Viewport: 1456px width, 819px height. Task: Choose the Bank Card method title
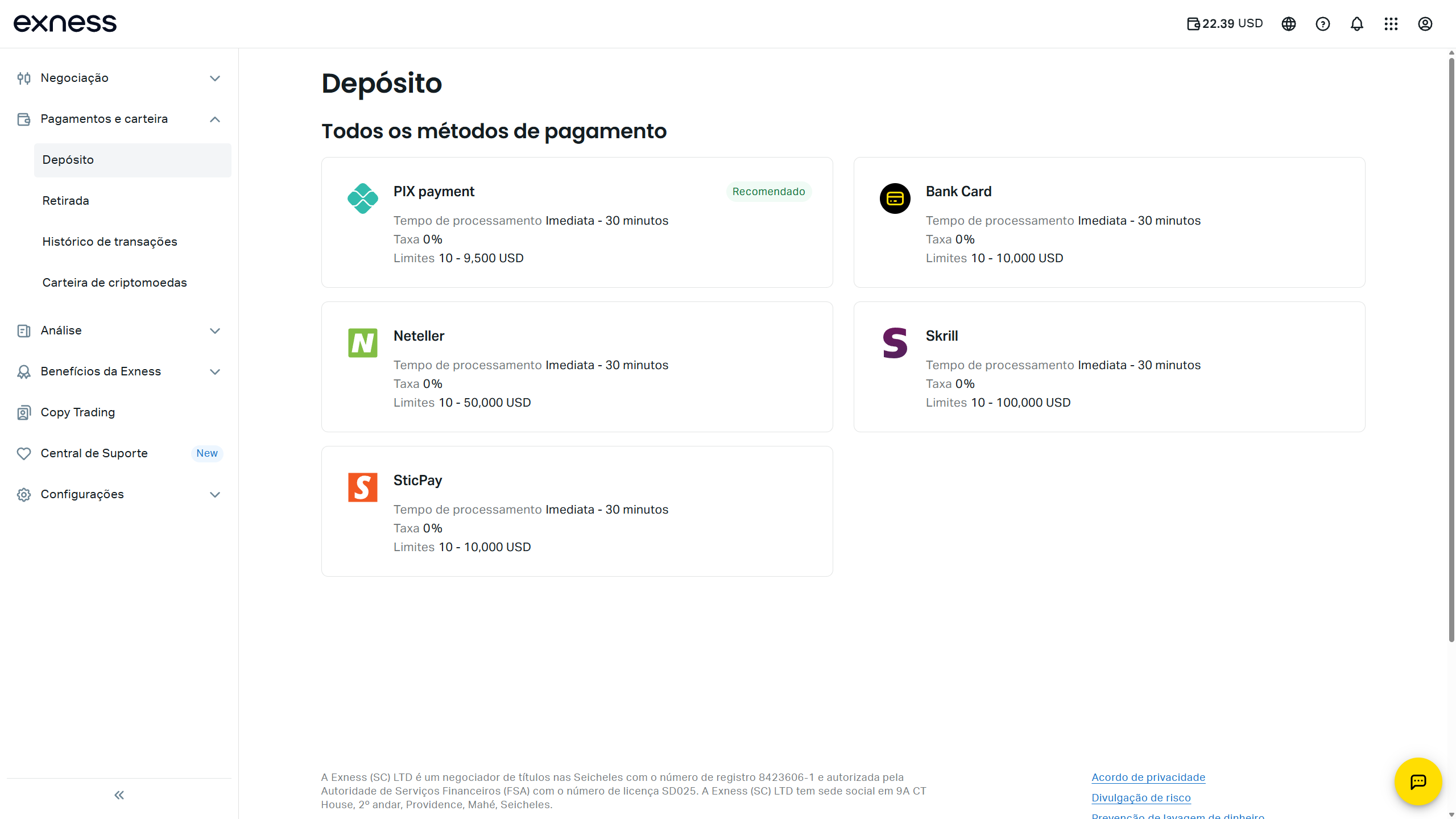[x=959, y=192]
